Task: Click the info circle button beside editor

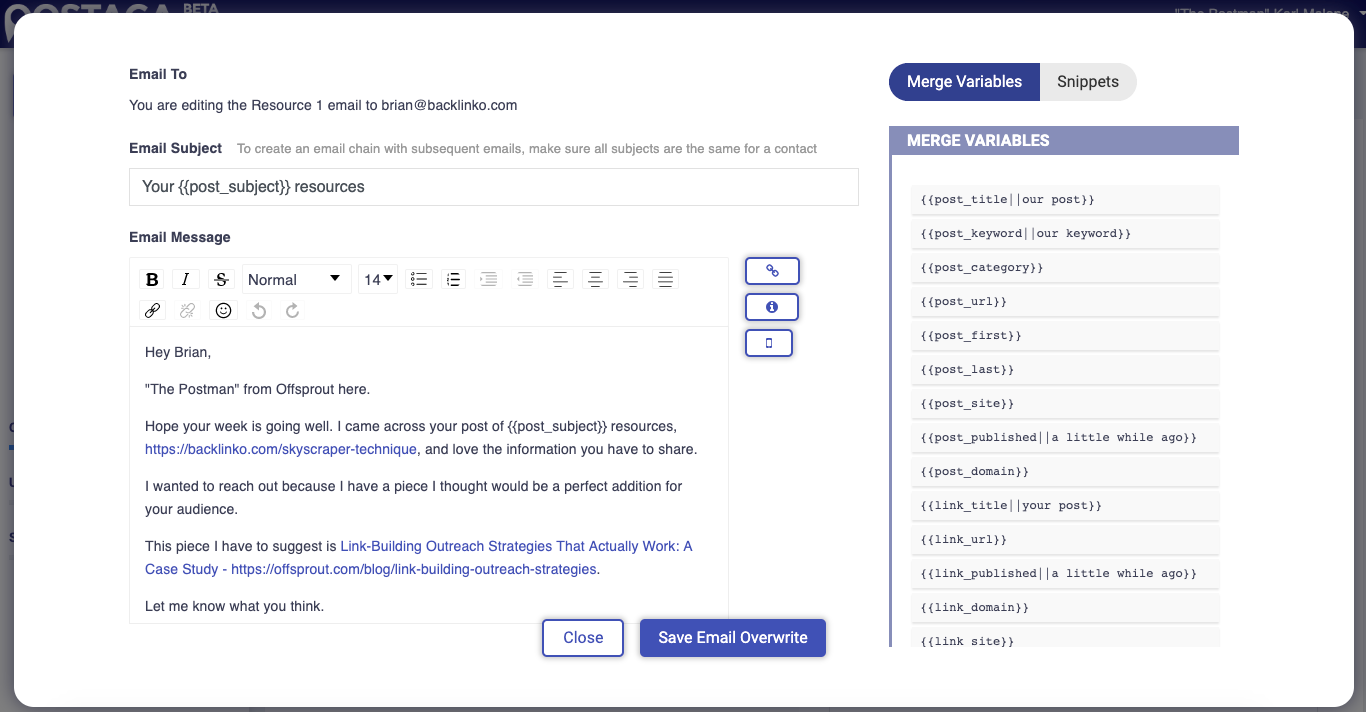Action: click(772, 307)
